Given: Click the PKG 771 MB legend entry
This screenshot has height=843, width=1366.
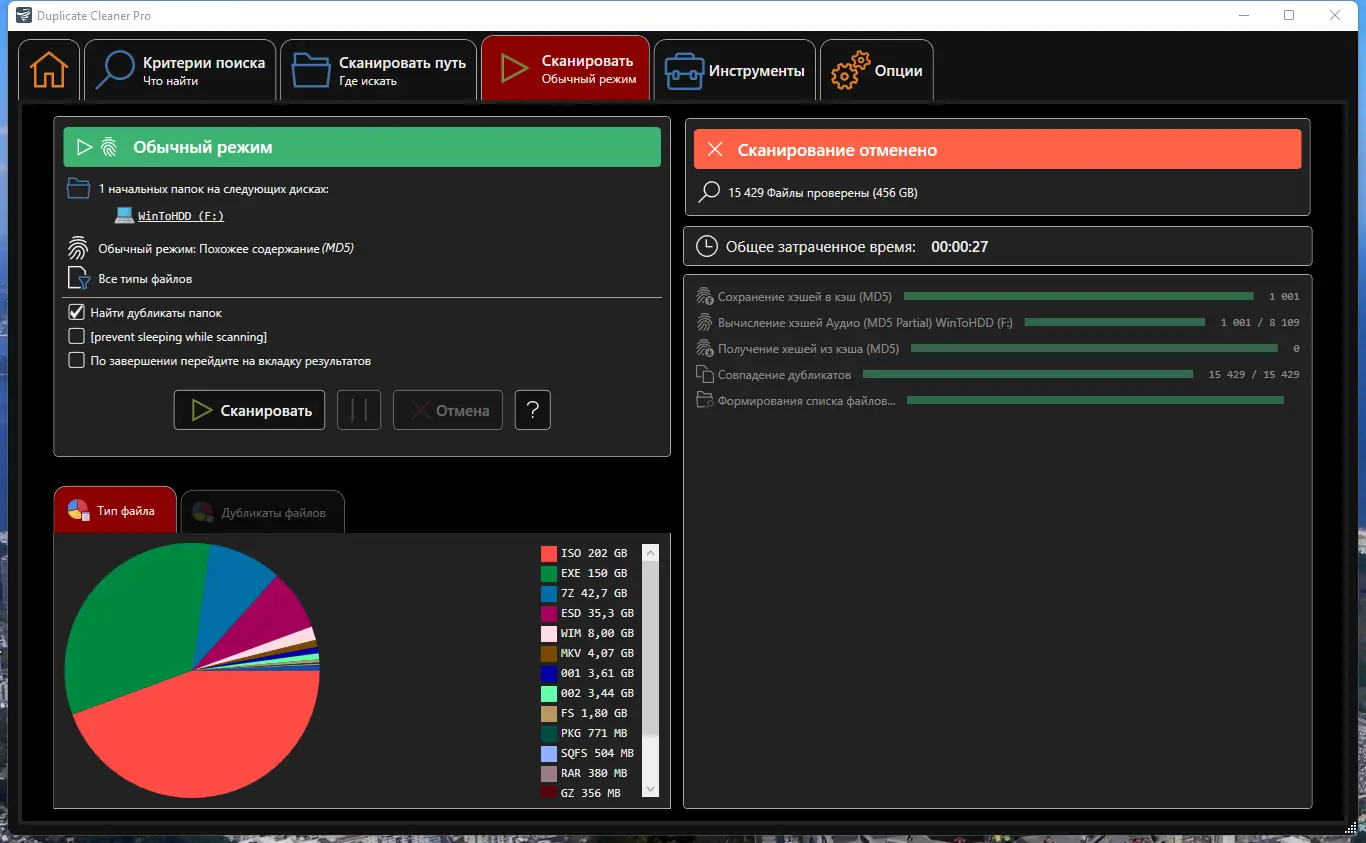Looking at the screenshot, I should pyautogui.click(x=584, y=733).
